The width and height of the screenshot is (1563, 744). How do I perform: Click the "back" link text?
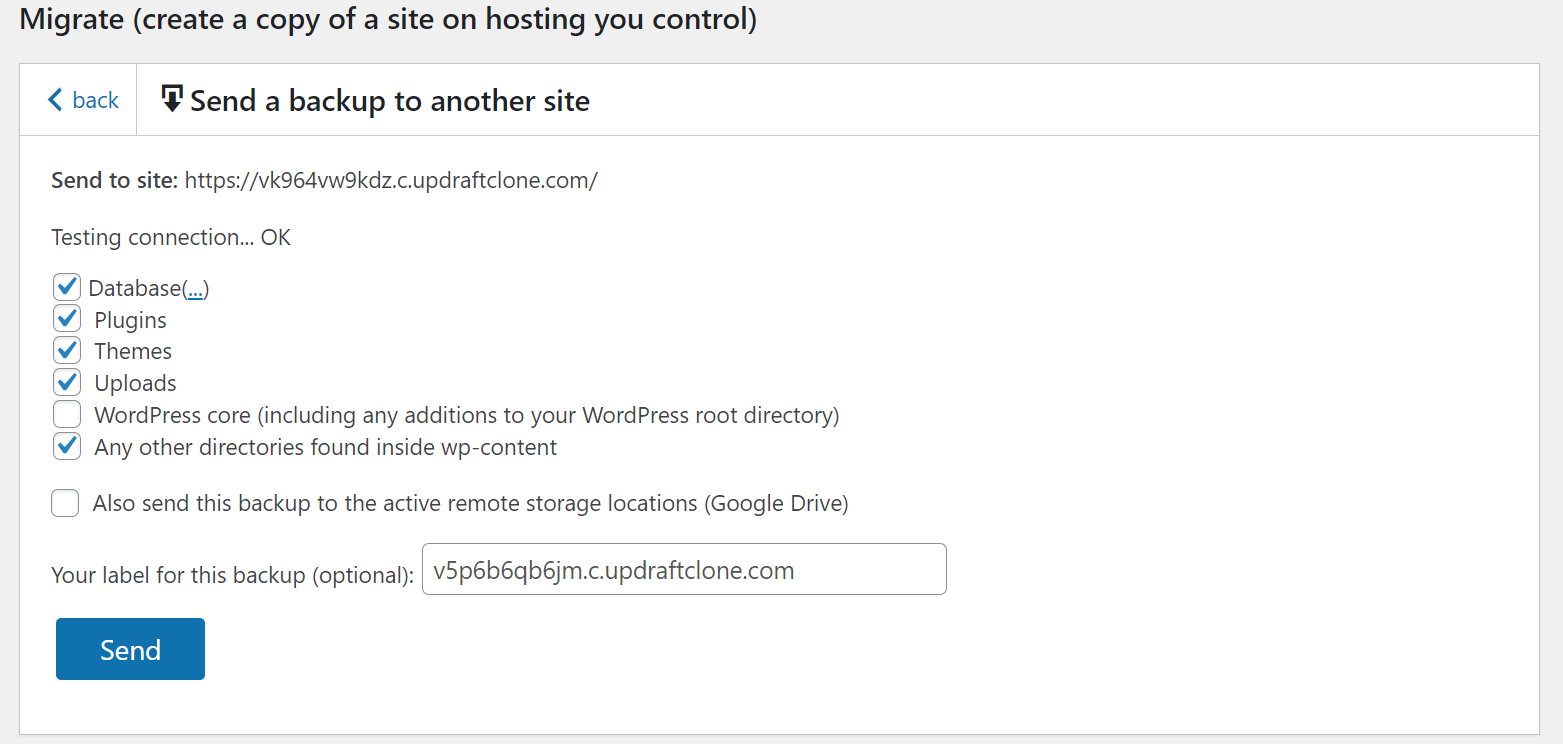click(x=96, y=100)
